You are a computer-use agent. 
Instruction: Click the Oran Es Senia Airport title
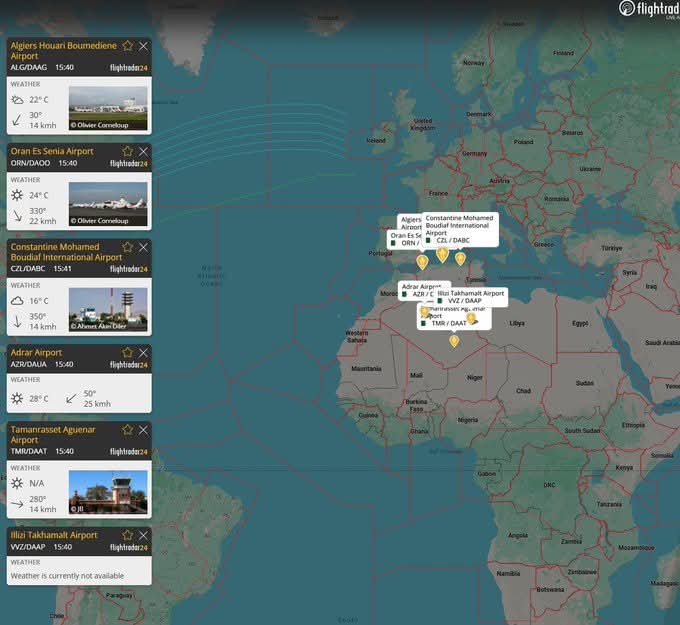52,151
